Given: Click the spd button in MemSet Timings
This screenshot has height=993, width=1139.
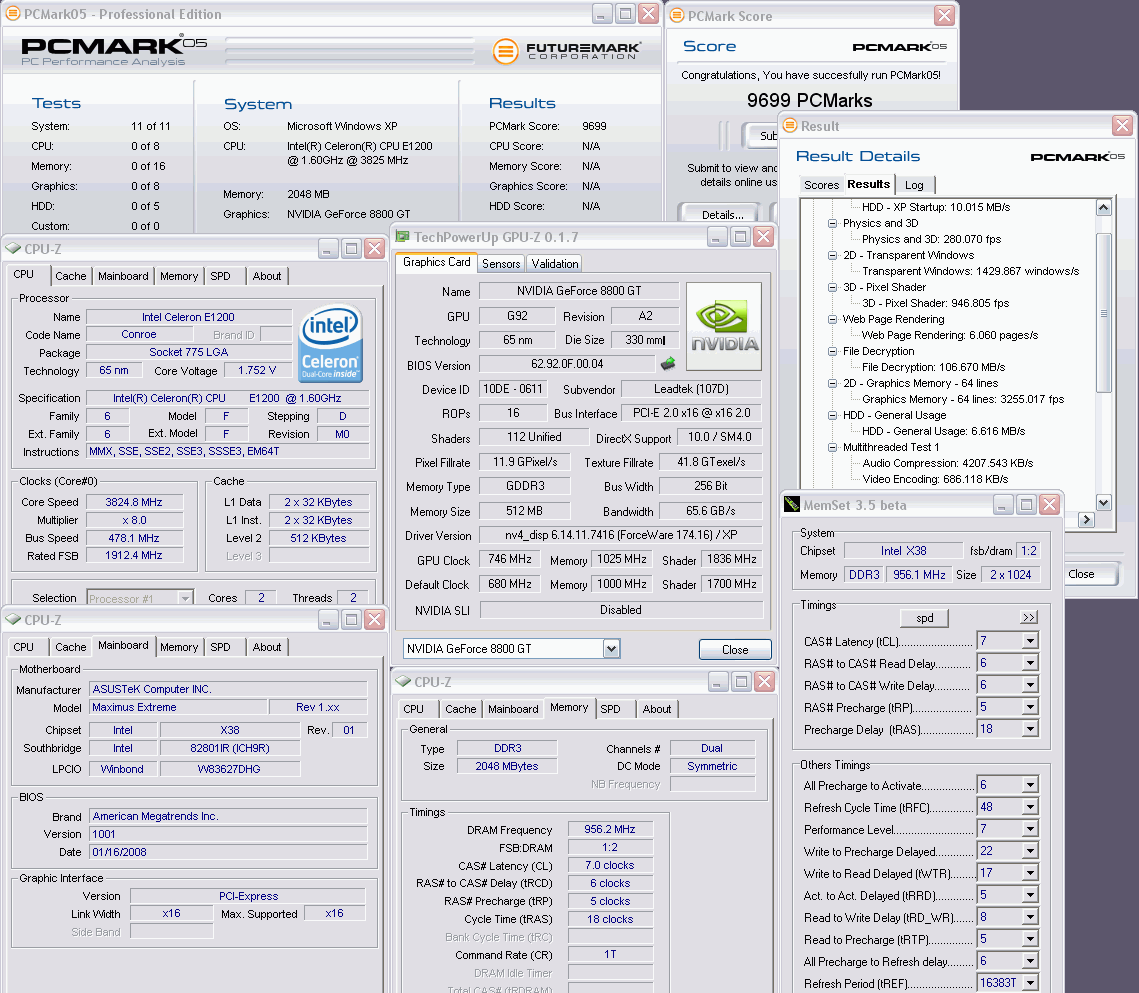Looking at the screenshot, I should tap(924, 618).
